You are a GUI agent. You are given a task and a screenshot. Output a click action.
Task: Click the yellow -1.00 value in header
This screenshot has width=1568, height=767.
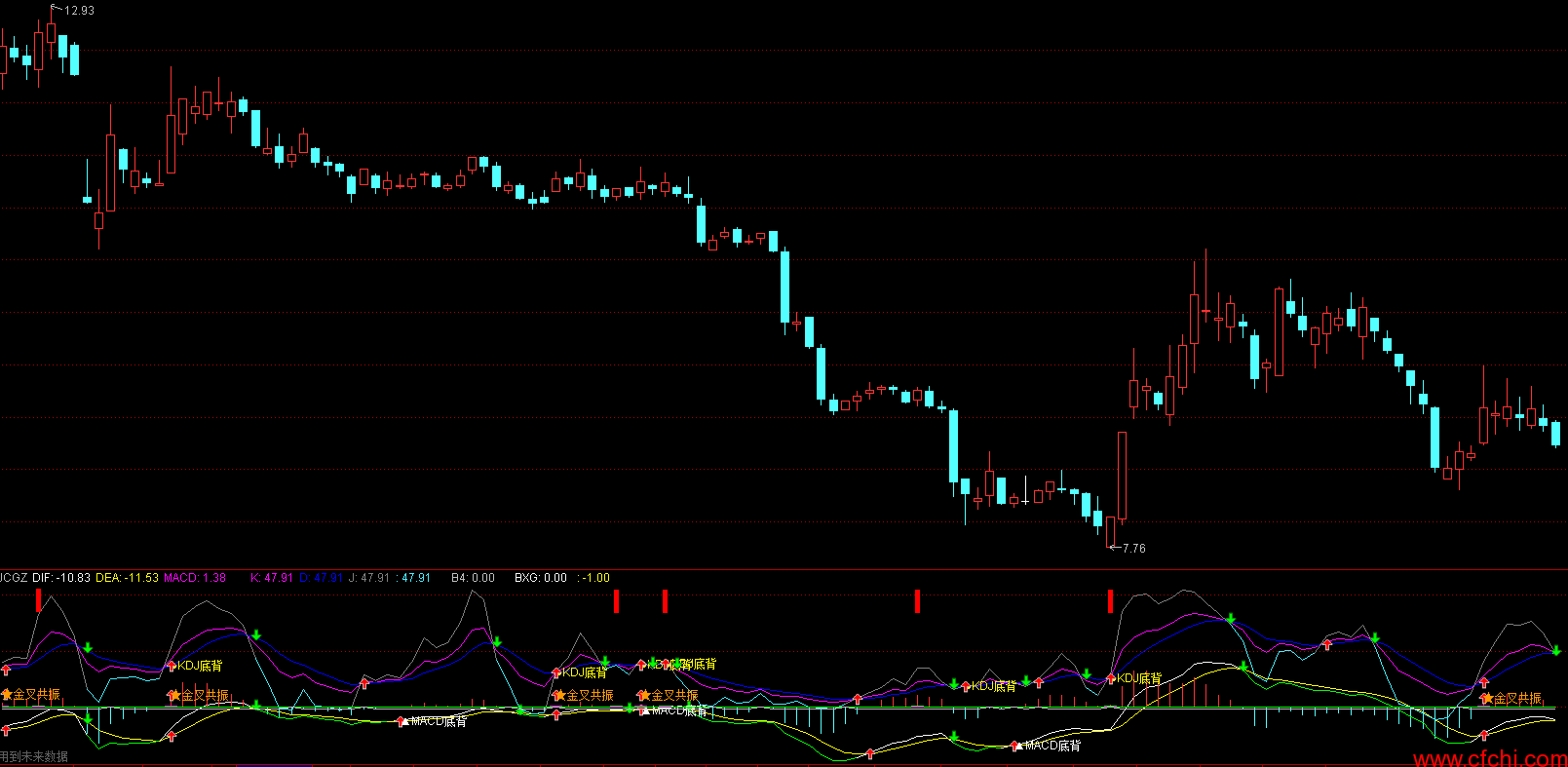(x=596, y=578)
